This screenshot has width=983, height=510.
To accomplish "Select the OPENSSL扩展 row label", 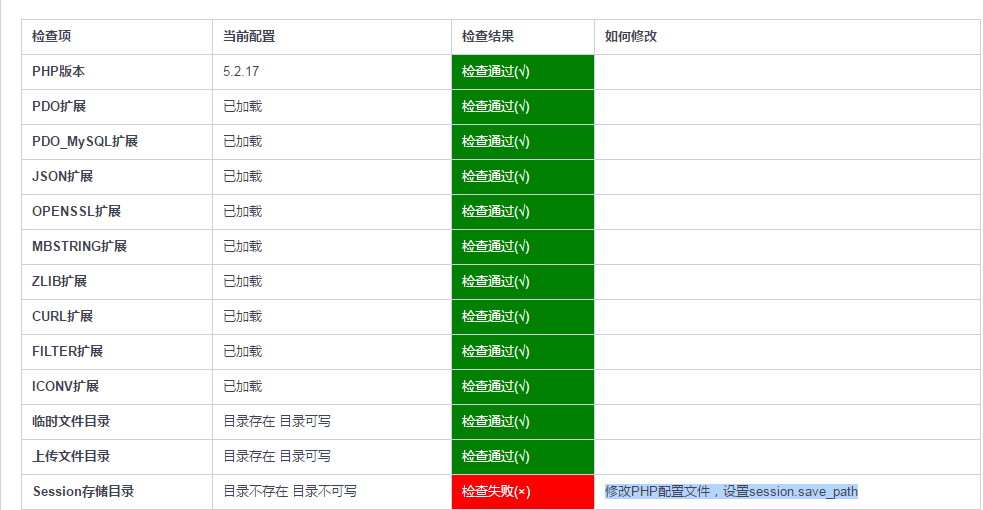I will click(76, 212).
